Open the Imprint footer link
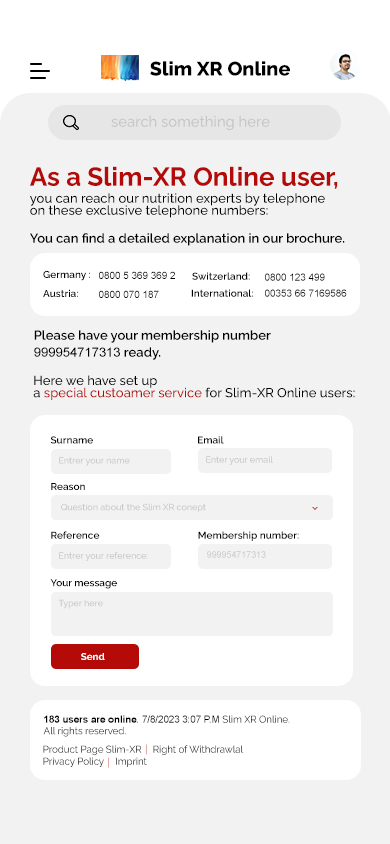This screenshot has width=390, height=844. [x=131, y=762]
